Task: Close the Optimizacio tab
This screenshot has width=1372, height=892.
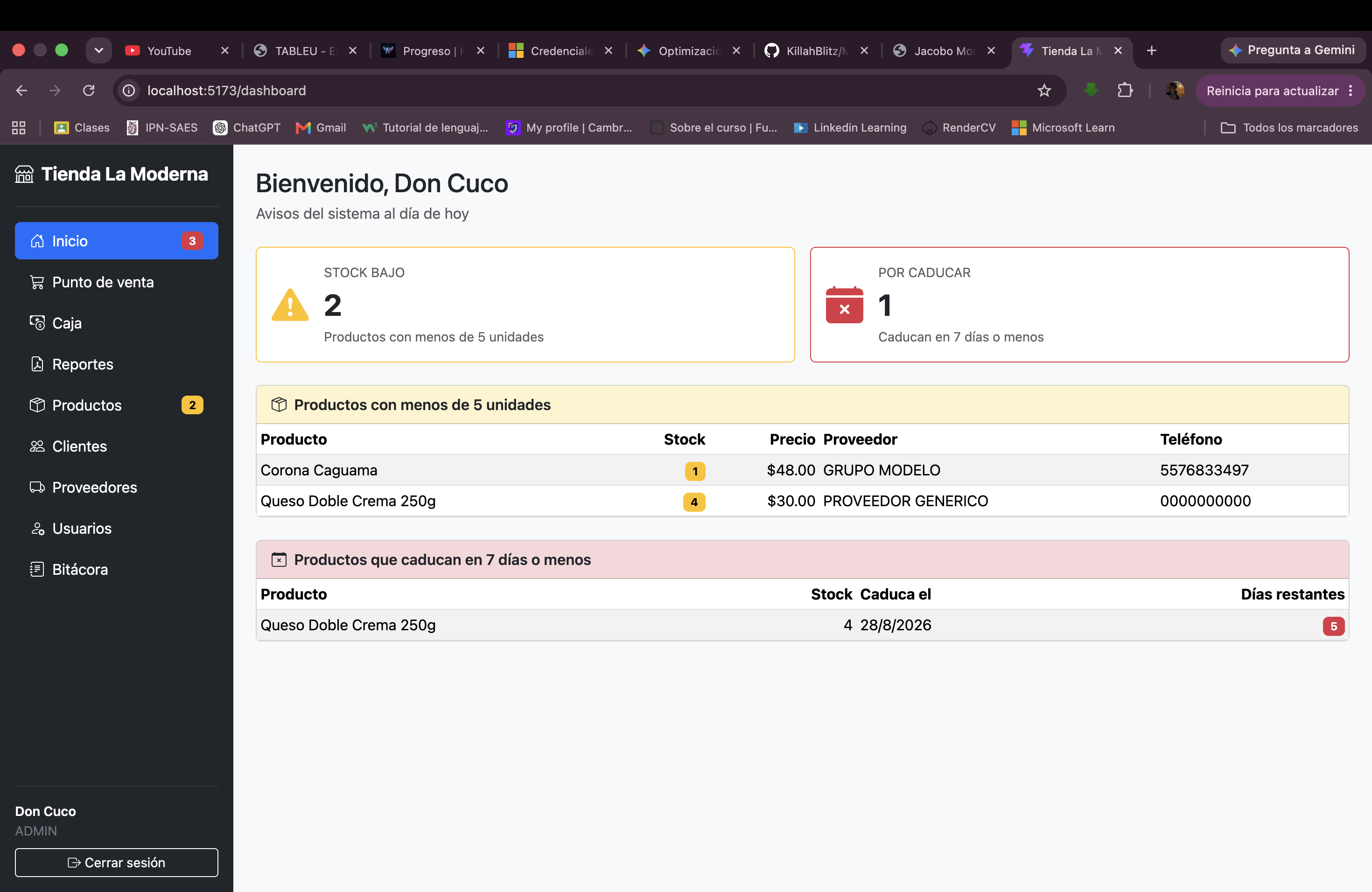Action: pos(736,51)
